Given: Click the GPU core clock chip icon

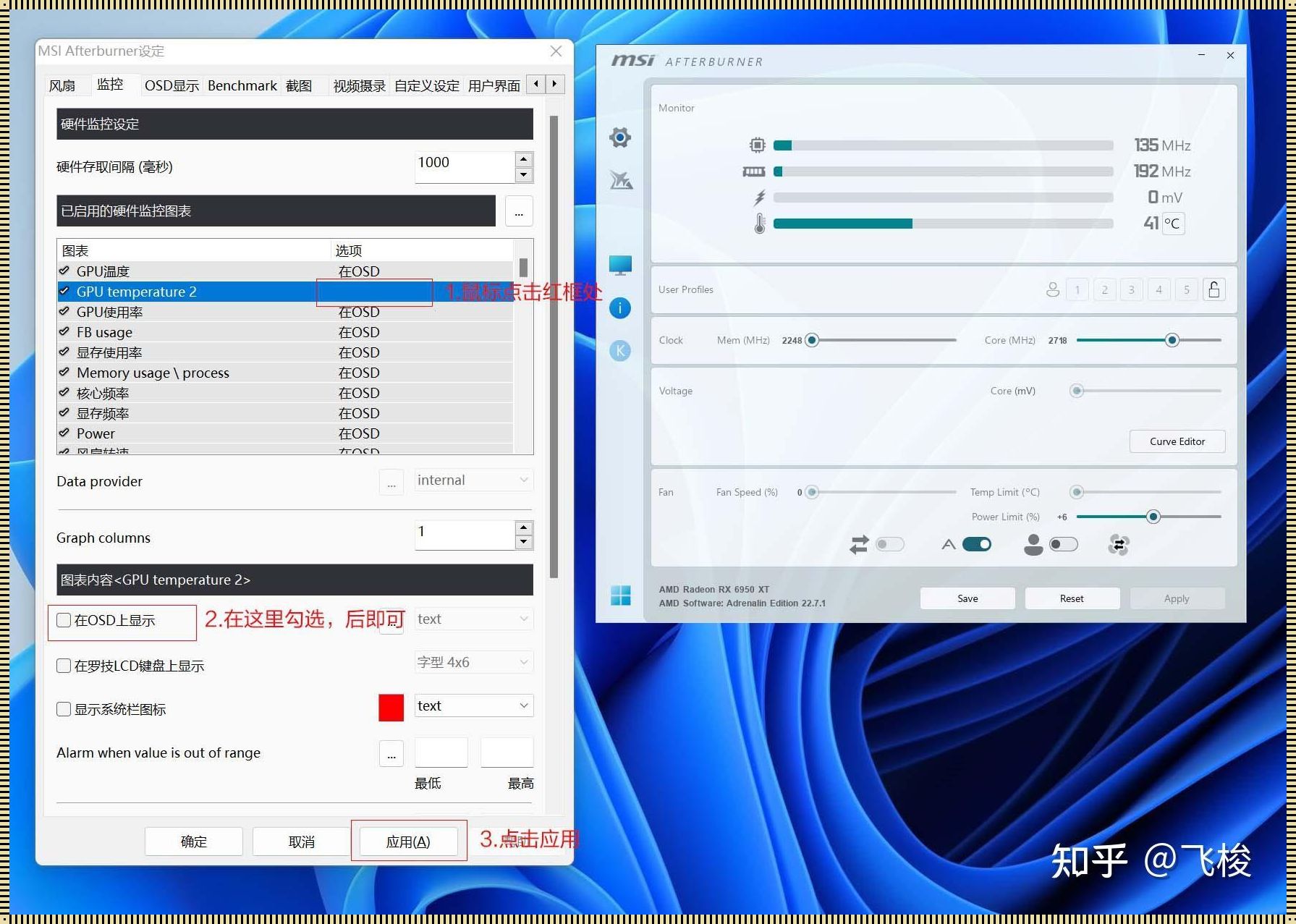Looking at the screenshot, I should [757, 145].
